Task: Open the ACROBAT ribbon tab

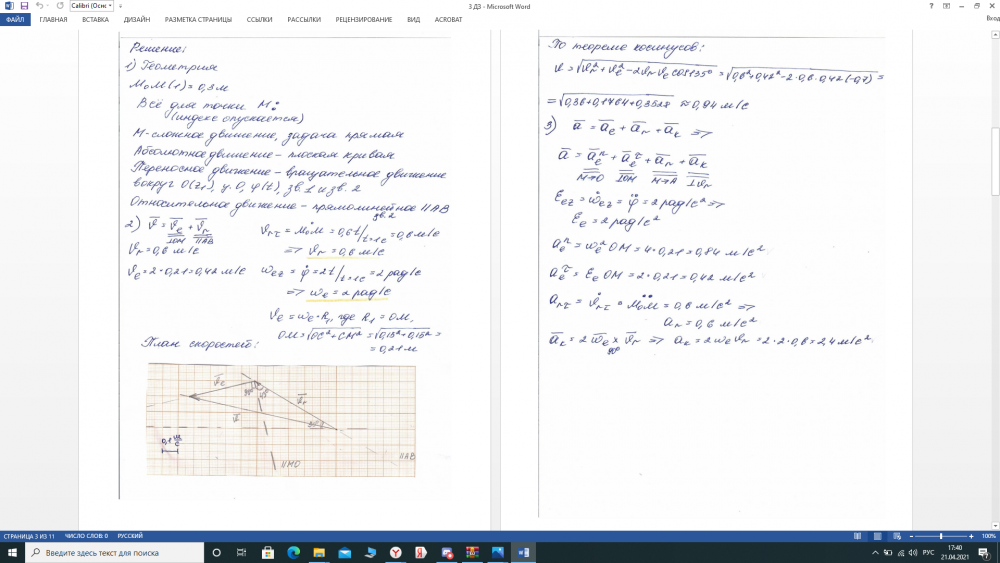Action: click(448, 20)
